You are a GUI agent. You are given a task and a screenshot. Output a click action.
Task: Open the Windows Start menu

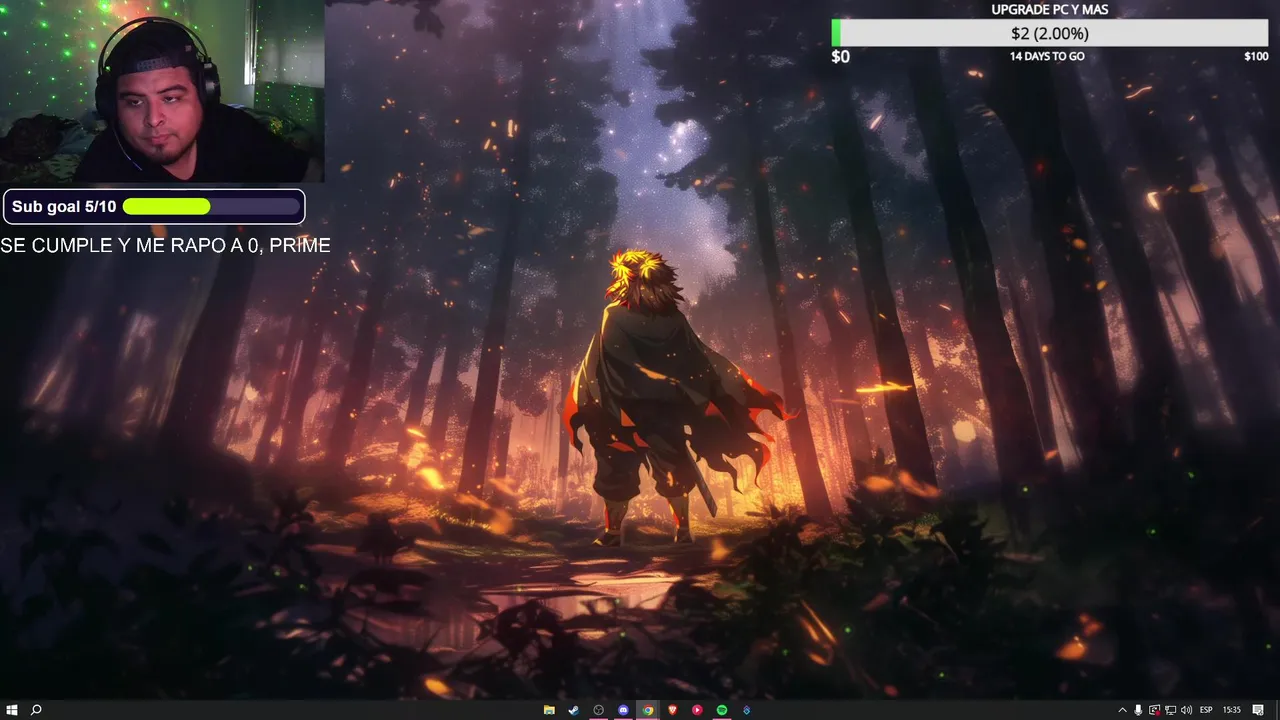(x=11, y=710)
